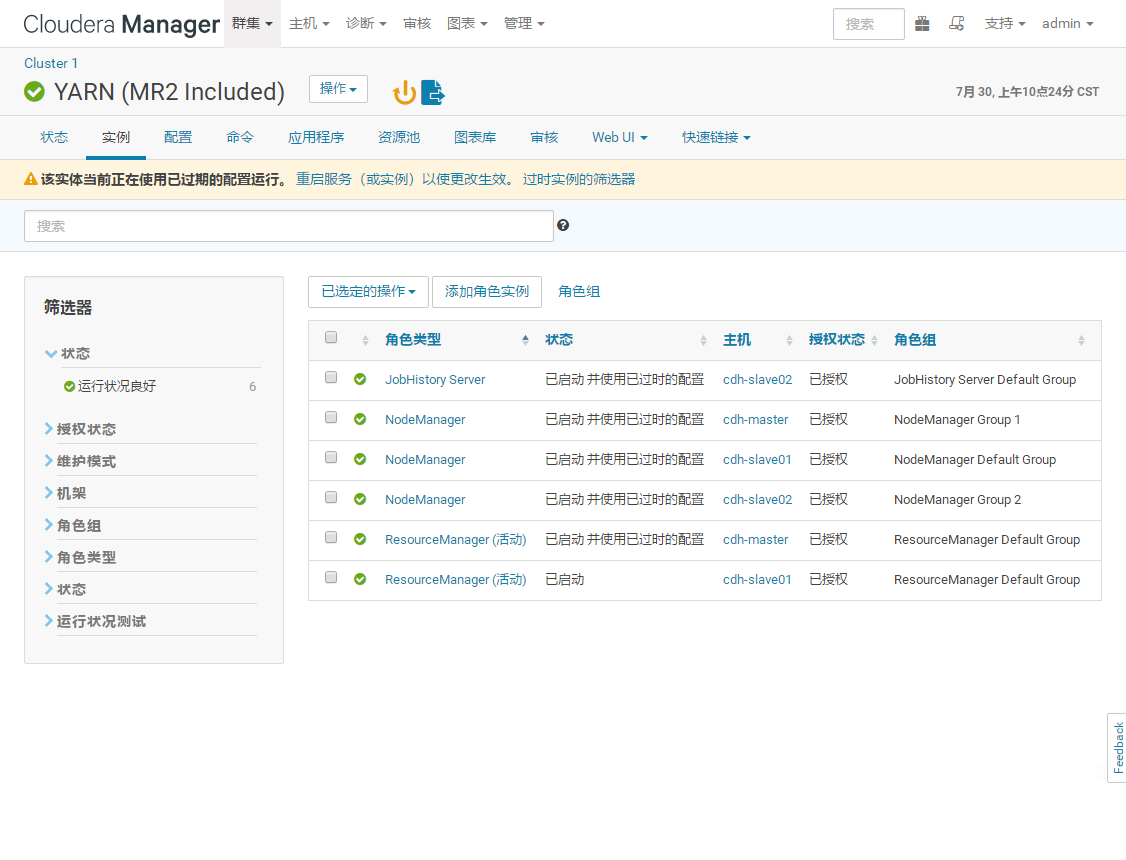Check the NodeManager Group 2 row checkbox
The height and width of the screenshot is (860, 1126).
[331, 497]
